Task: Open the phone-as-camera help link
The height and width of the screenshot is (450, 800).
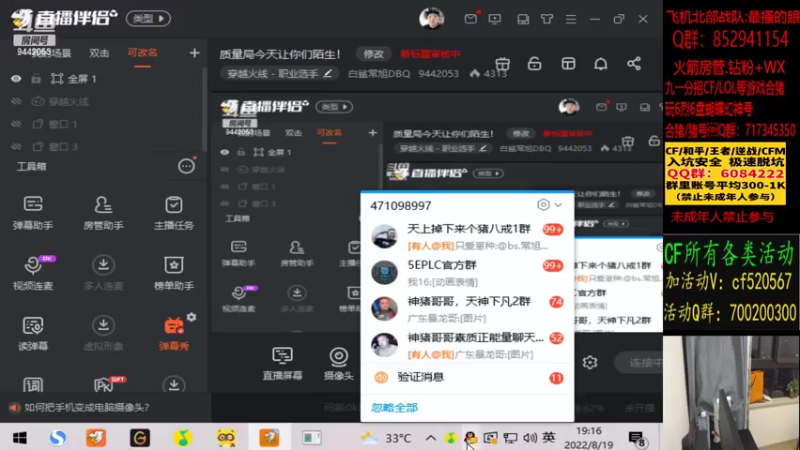Action: (x=87, y=407)
